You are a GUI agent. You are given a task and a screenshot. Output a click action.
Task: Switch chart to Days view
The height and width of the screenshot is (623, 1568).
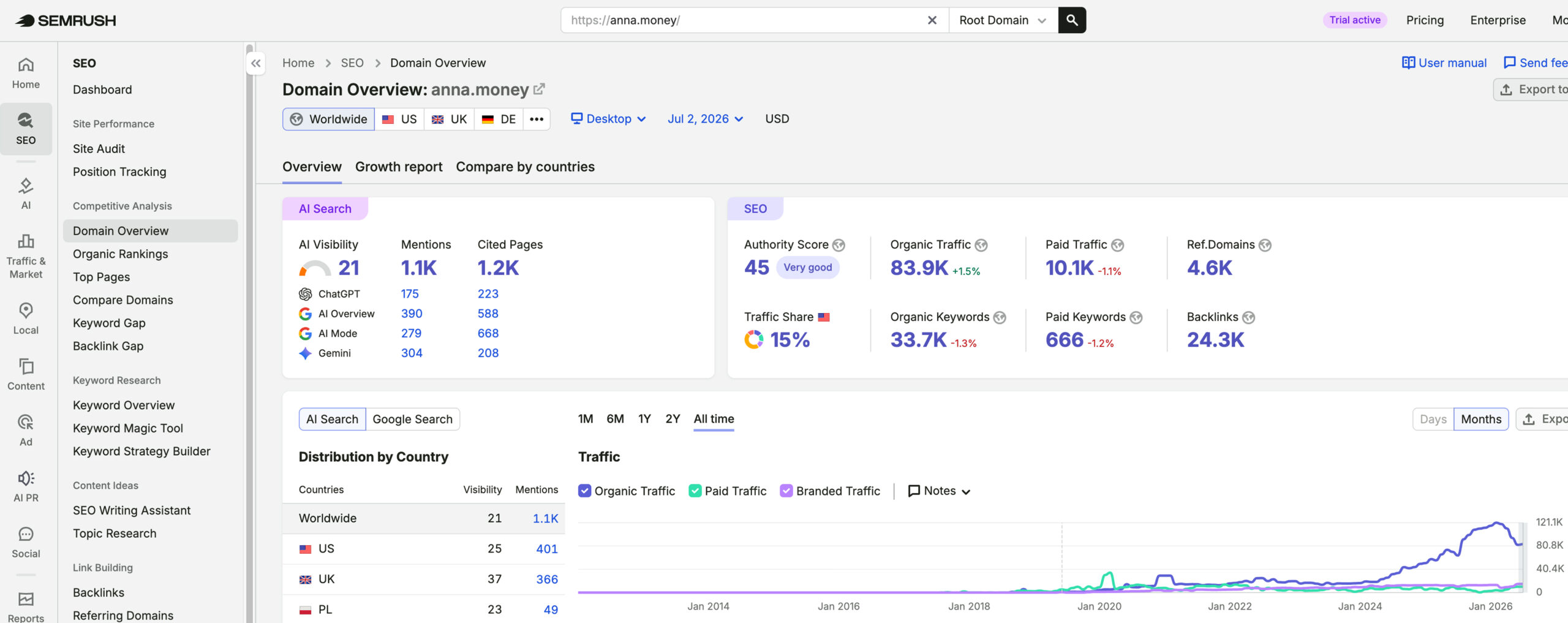coord(1433,419)
